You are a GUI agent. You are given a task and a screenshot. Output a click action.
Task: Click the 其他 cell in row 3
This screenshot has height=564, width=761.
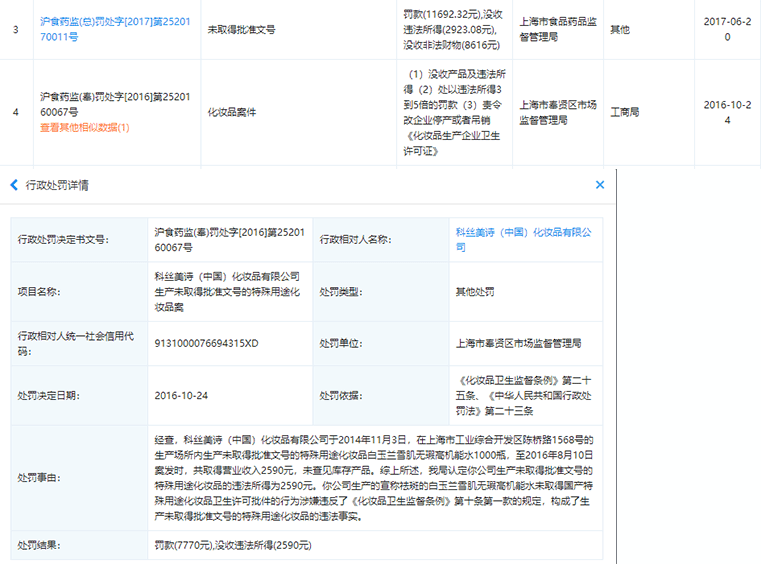click(620, 30)
